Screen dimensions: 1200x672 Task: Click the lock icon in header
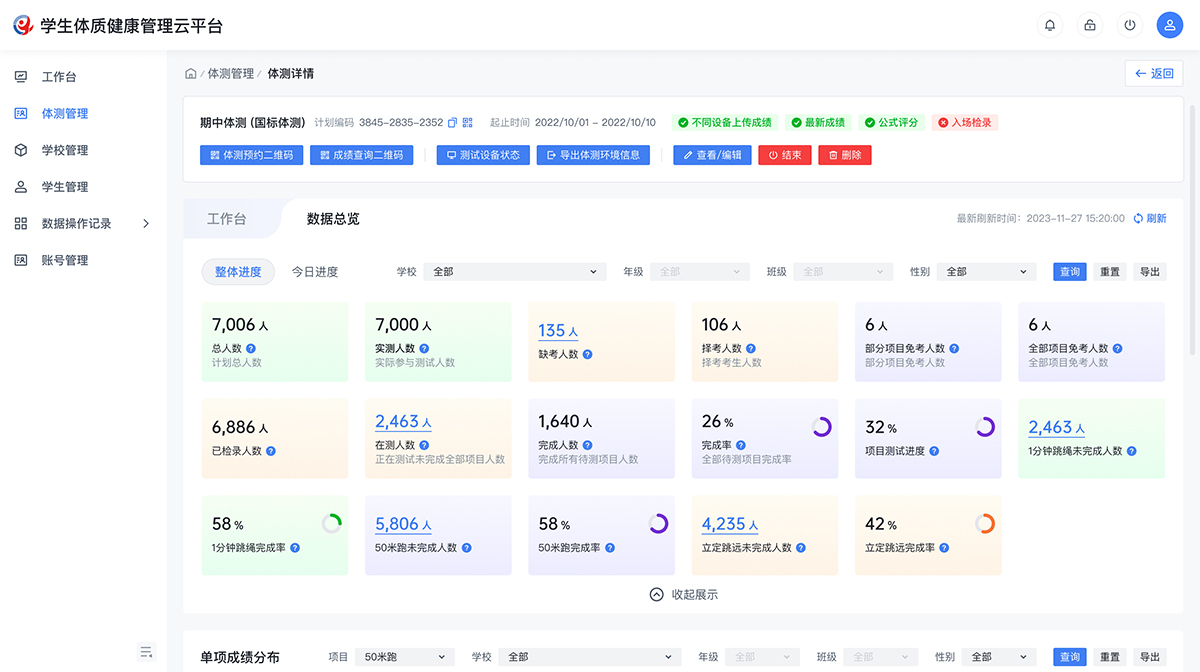(1090, 26)
